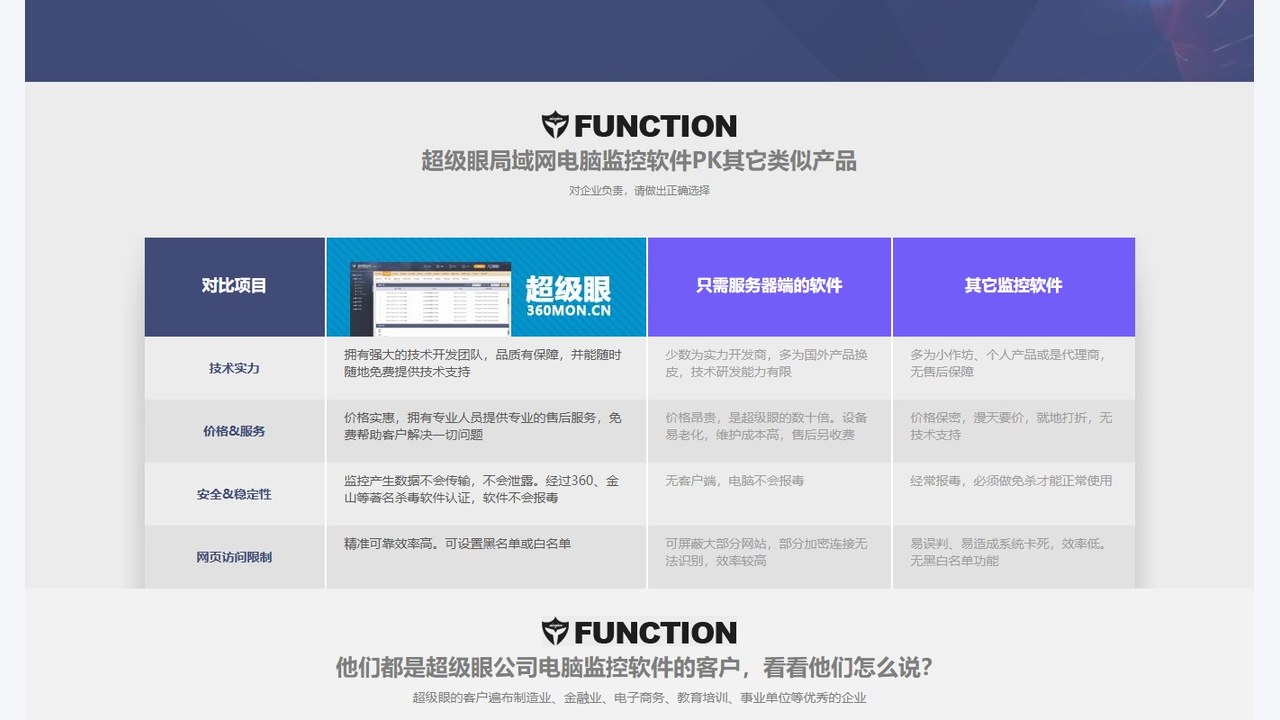
Task: Click the upper FUNCTION title text
Action: pyautogui.click(x=655, y=126)
